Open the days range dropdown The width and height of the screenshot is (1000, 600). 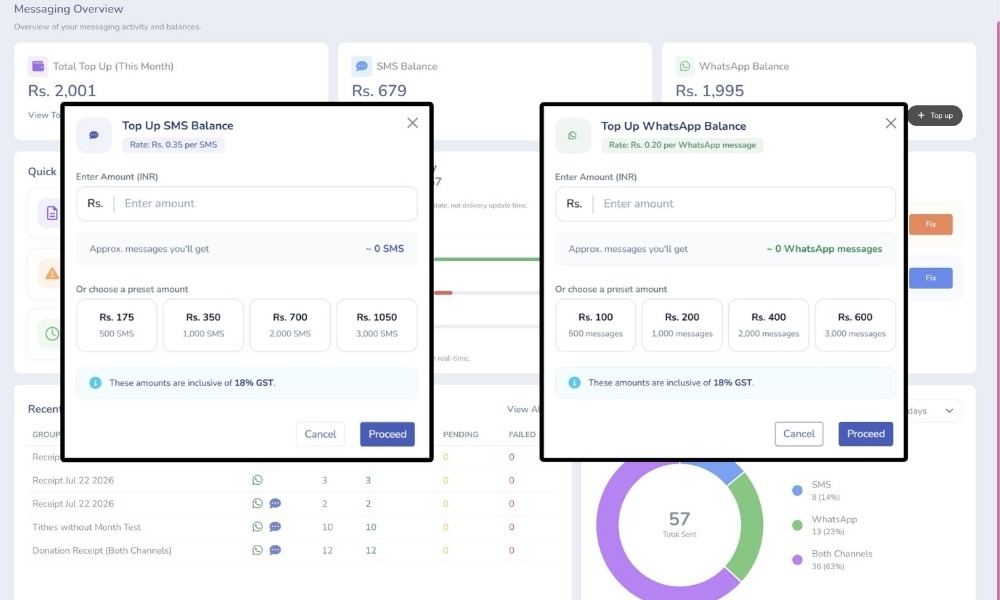pos(934,411)
